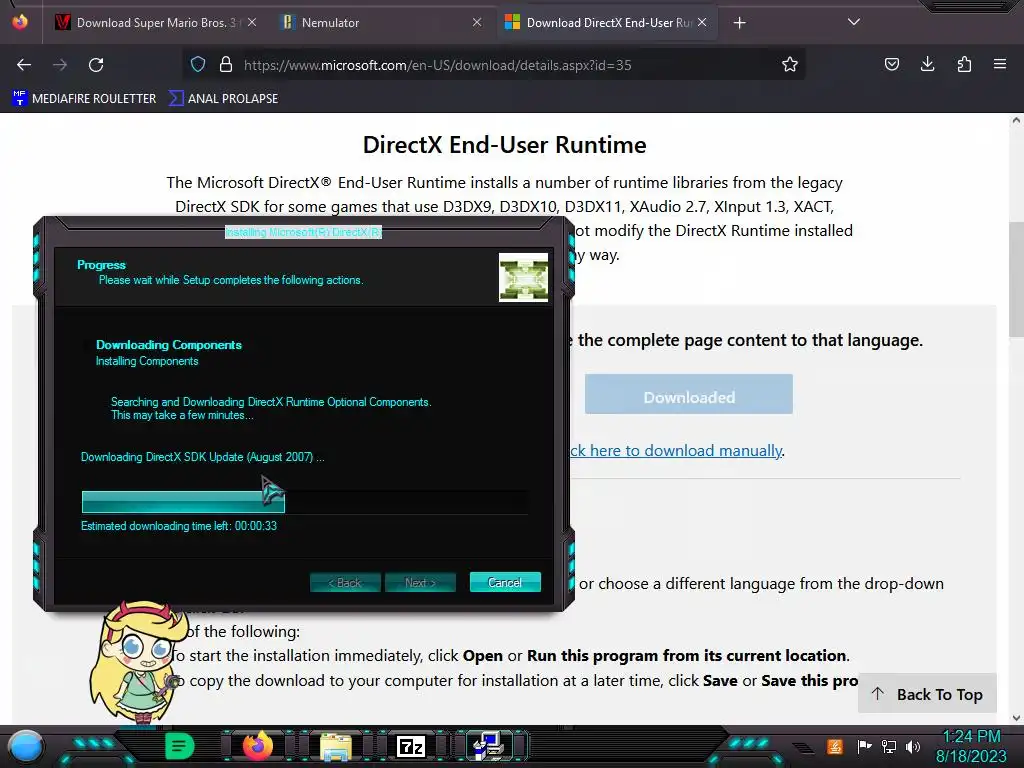Open the green notes app in the taskbar
The image size is (1024, 768).
(x=180, y=746)
